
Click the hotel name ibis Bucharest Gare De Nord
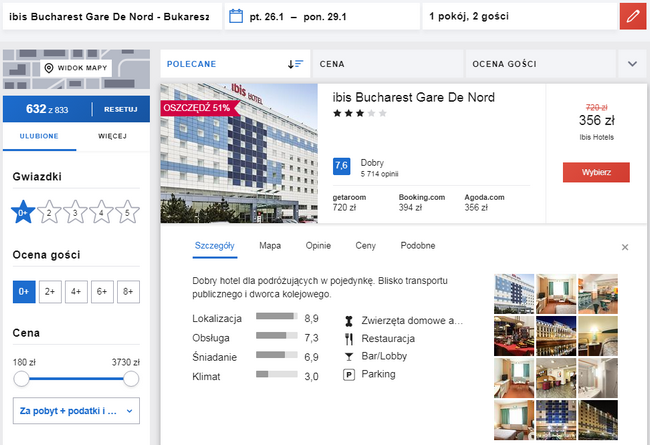[x=414, y=97]
